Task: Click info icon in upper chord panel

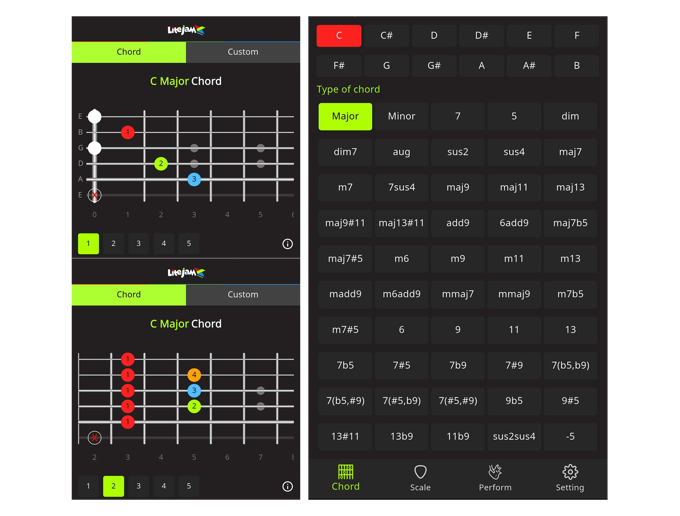Action: click(288, 244)
